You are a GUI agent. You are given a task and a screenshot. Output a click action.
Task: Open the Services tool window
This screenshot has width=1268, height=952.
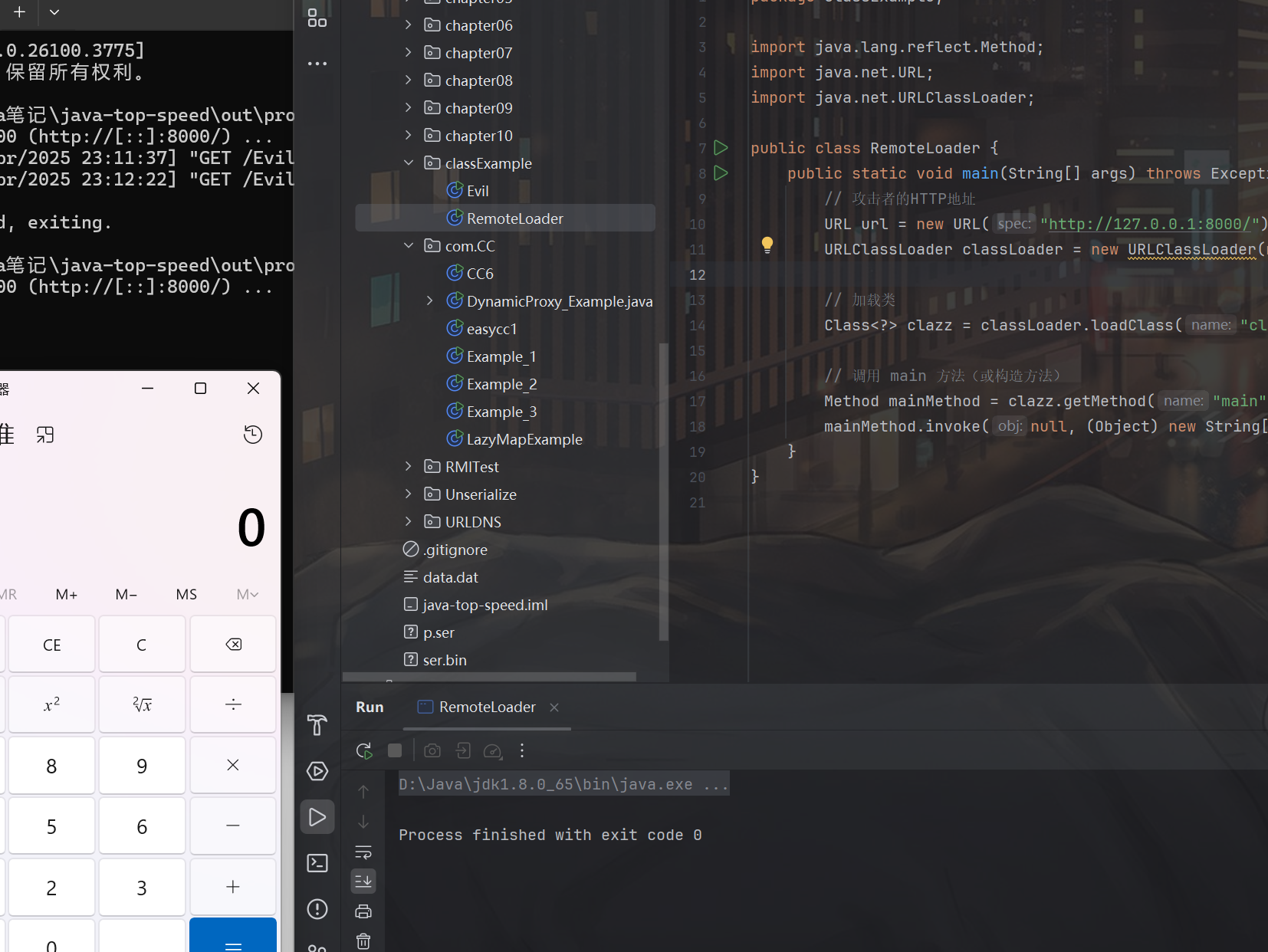[317, 771]
